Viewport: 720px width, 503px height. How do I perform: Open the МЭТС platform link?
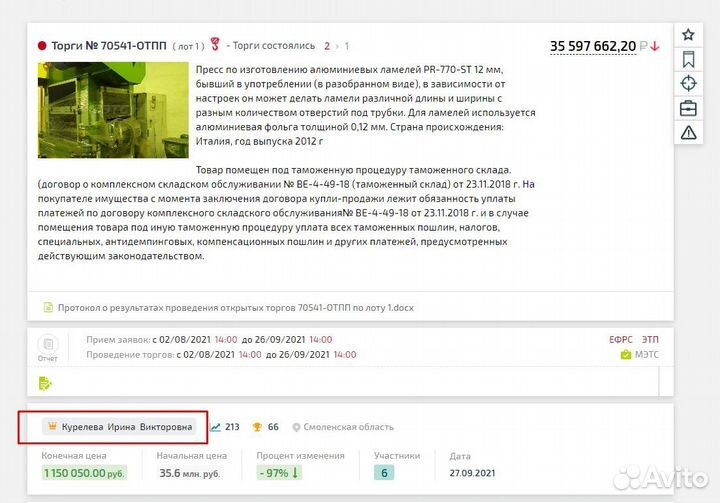point(647,355)
